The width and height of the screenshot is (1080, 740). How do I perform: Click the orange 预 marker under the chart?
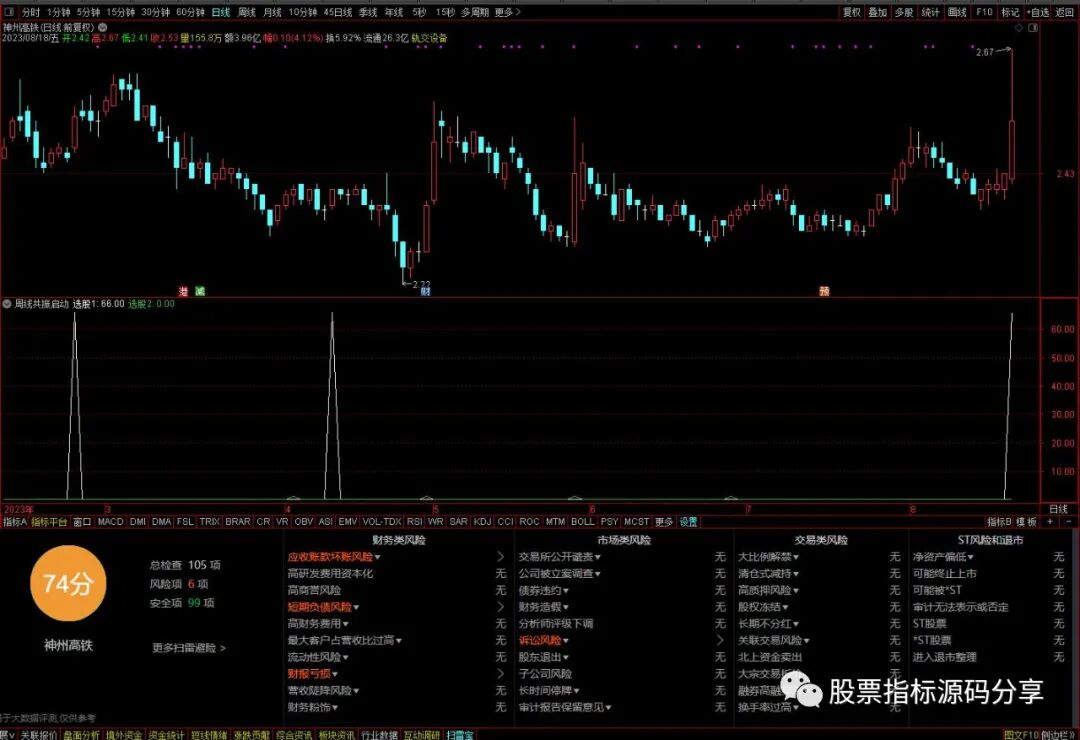click(x=824, y=291)
